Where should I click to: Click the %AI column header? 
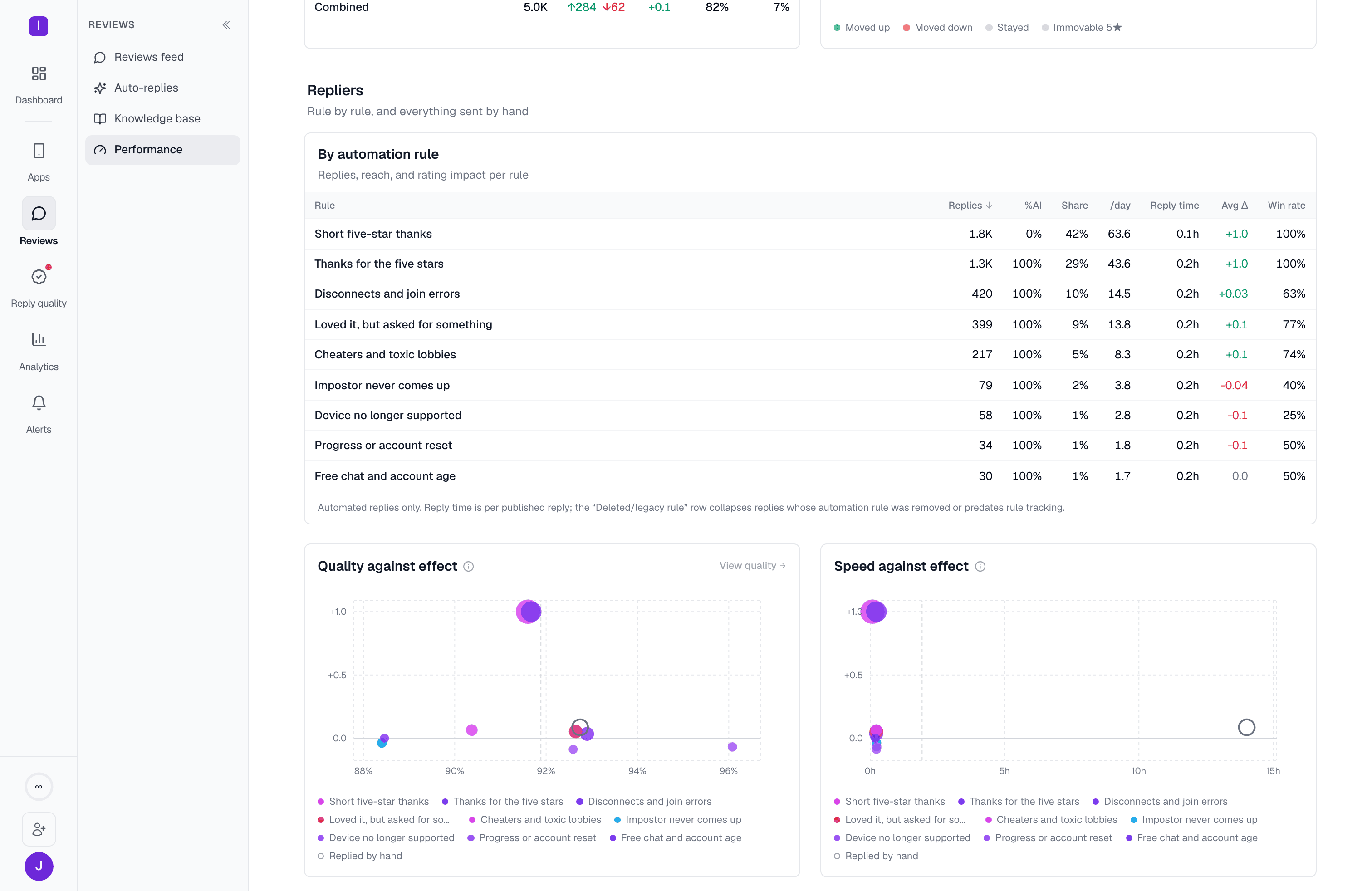click(1033, 205)
